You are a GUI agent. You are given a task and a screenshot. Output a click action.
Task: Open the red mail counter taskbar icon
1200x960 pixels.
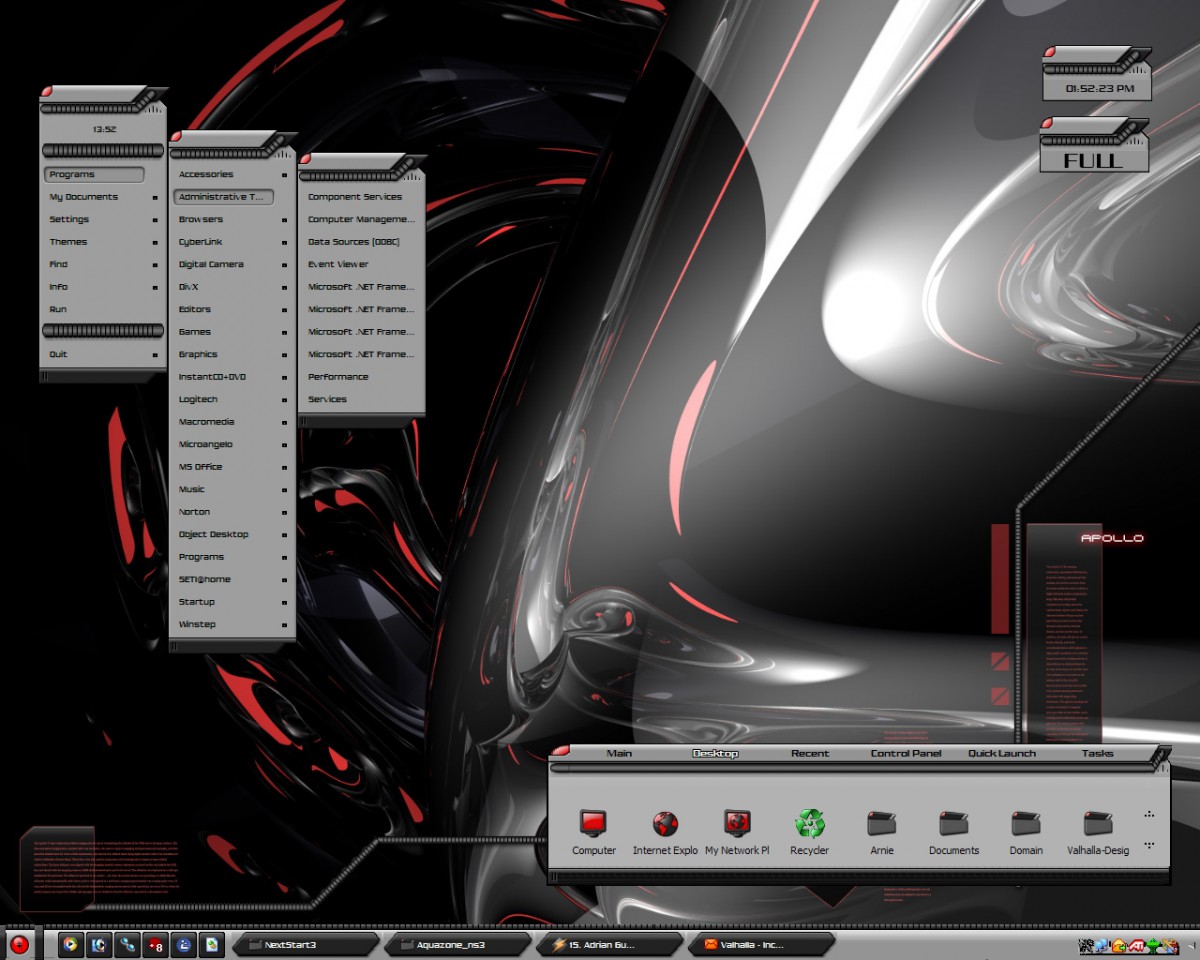[x=155, y=944]
